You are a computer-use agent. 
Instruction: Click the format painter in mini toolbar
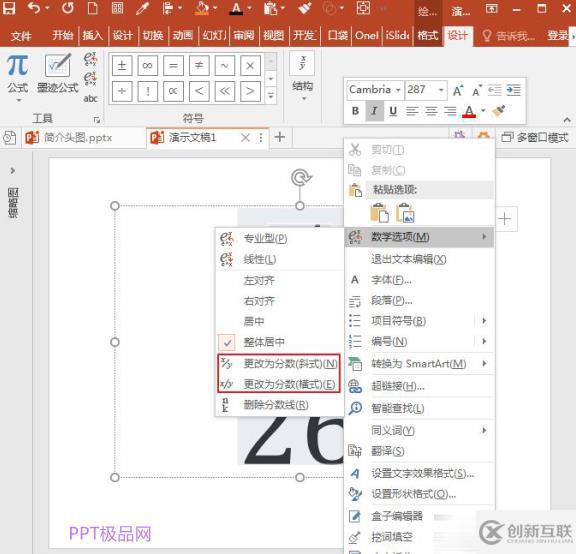(499, 111)
